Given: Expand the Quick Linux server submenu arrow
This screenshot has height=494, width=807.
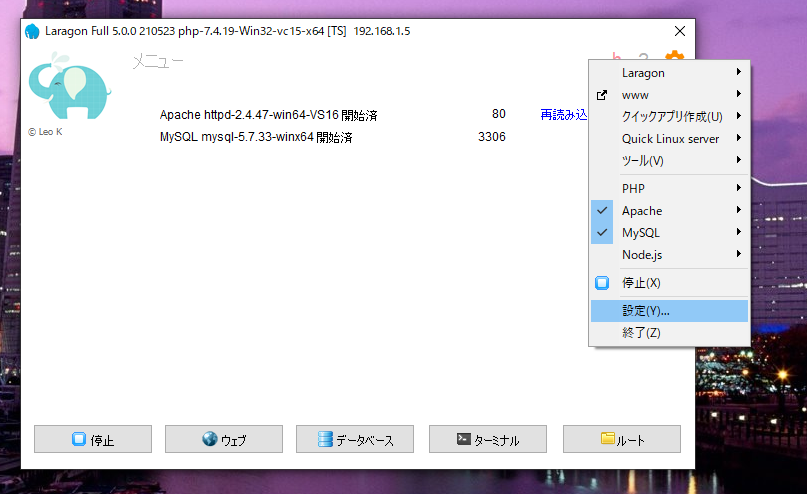Looking at the screenshot, I should click(x=739, y=138).
